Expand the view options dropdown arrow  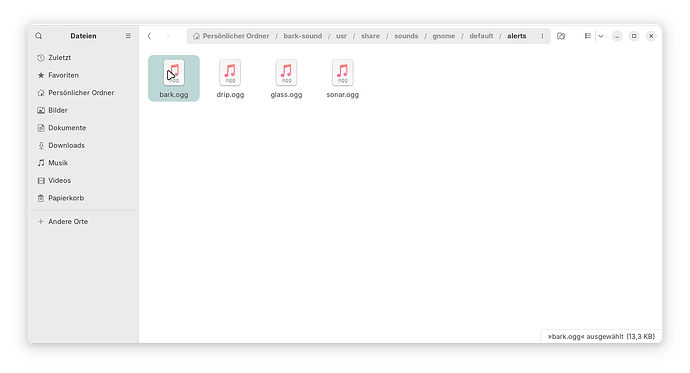coord(601,36)
